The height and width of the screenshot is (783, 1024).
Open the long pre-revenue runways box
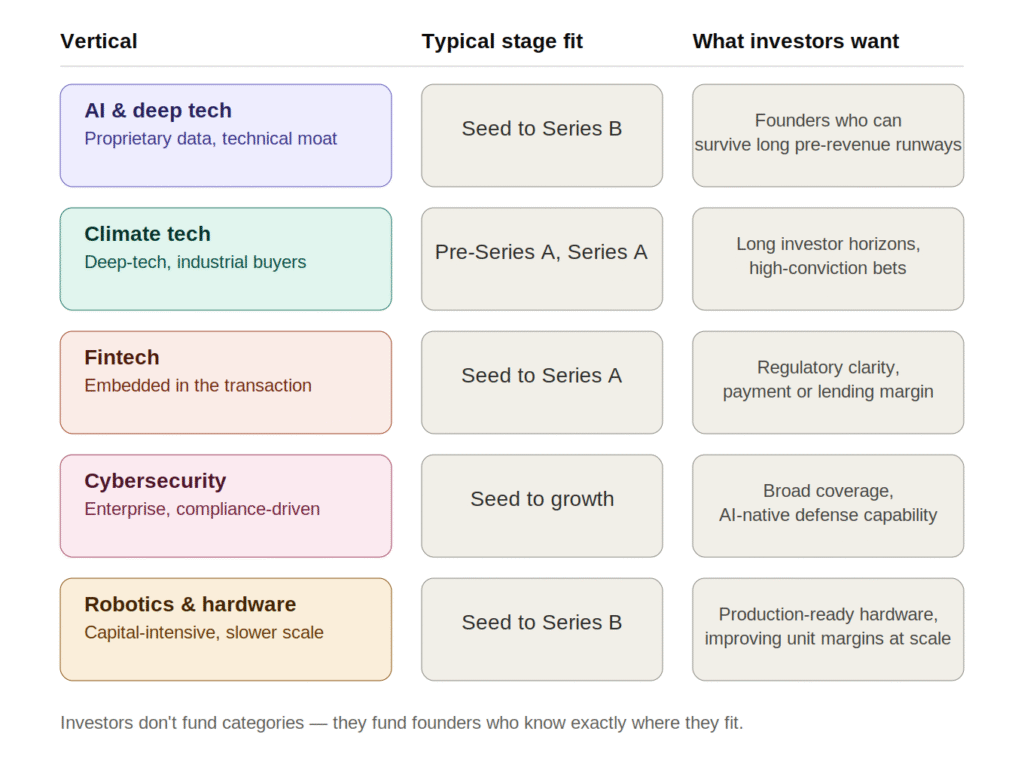pyautogui.click(x=828, y=135)
